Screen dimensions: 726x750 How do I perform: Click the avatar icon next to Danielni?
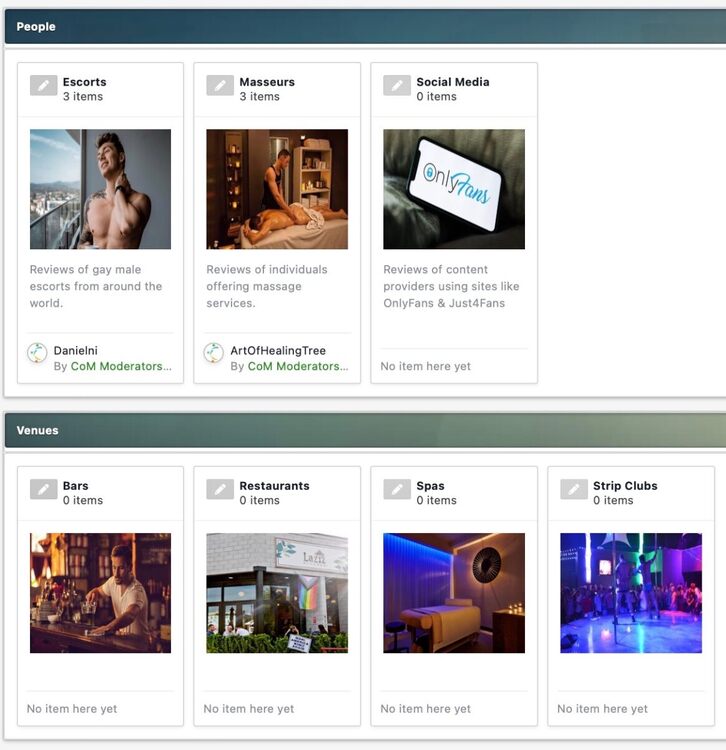[x=37, y=352]
